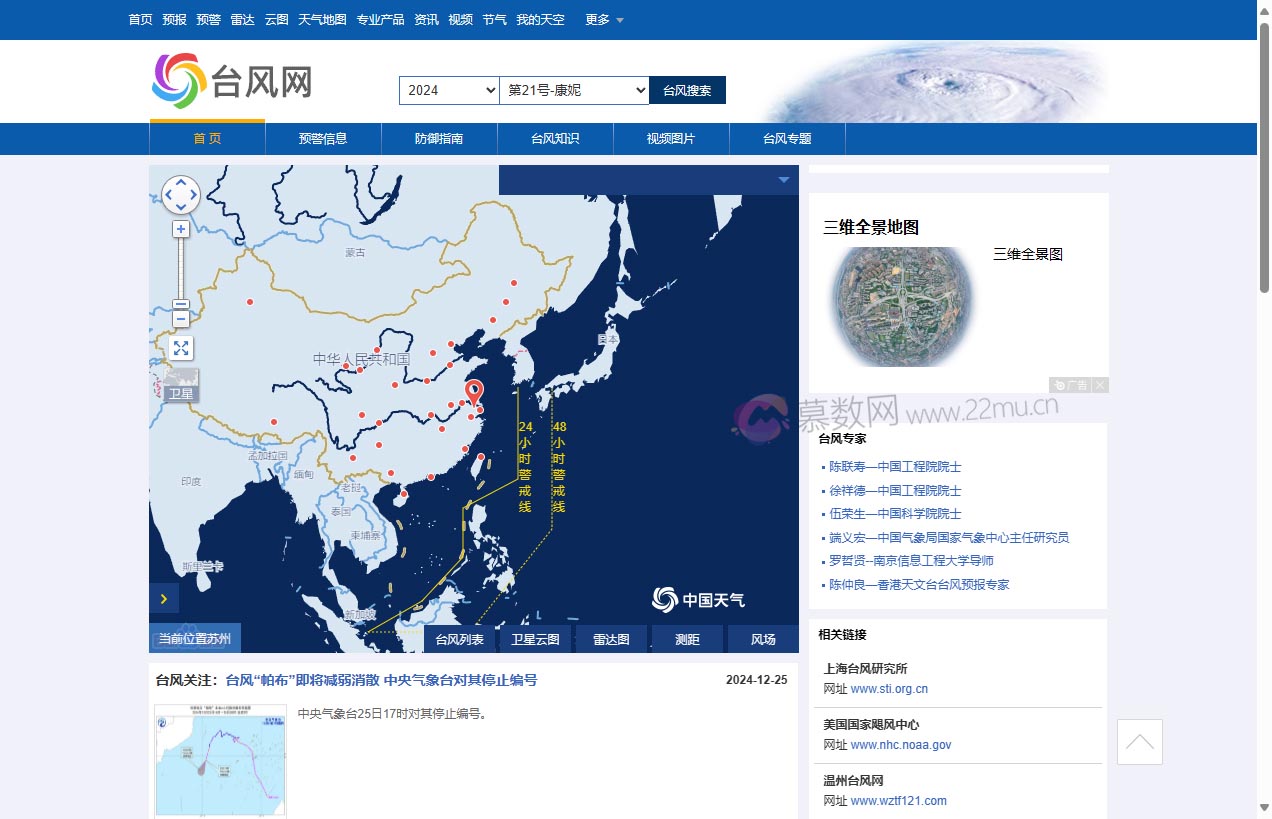The height and width of the screenshot is (819, 1272).
Task: Click the typhoon track thumbnail image
Action: tap(220, 761)
